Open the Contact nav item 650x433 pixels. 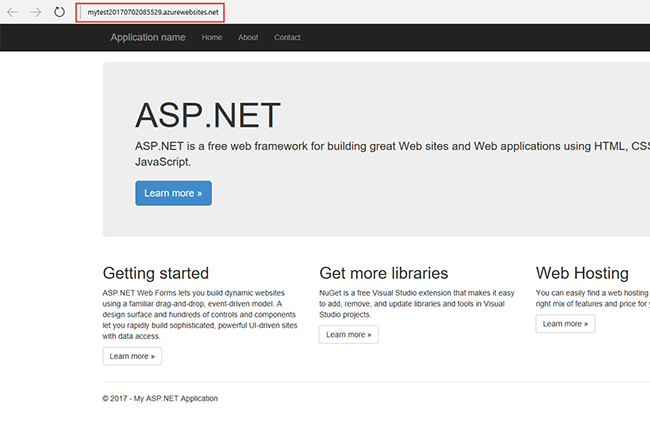(x=287, y=37)
